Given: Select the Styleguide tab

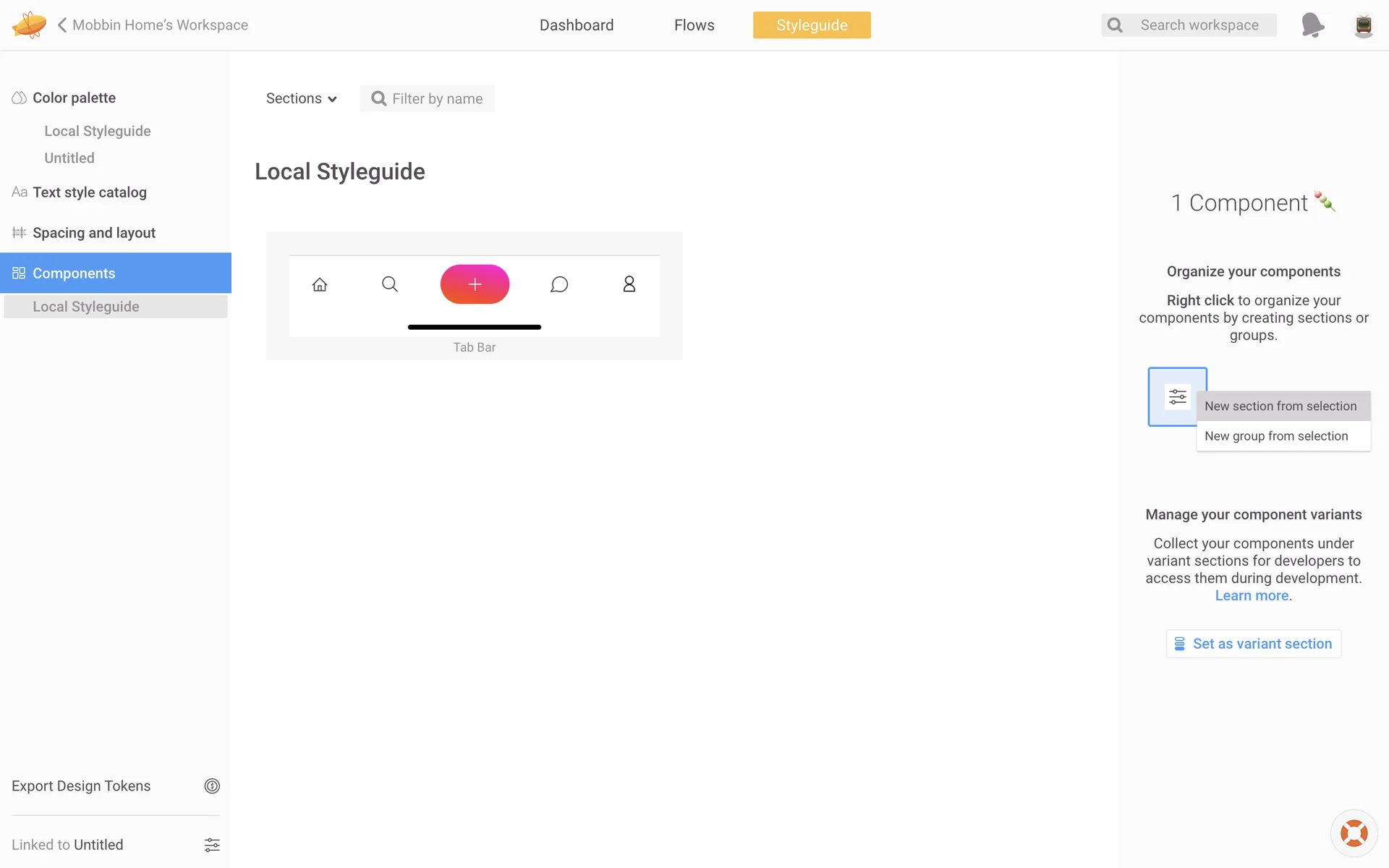Looking at the screenshot, I should [x=812, y=25].
